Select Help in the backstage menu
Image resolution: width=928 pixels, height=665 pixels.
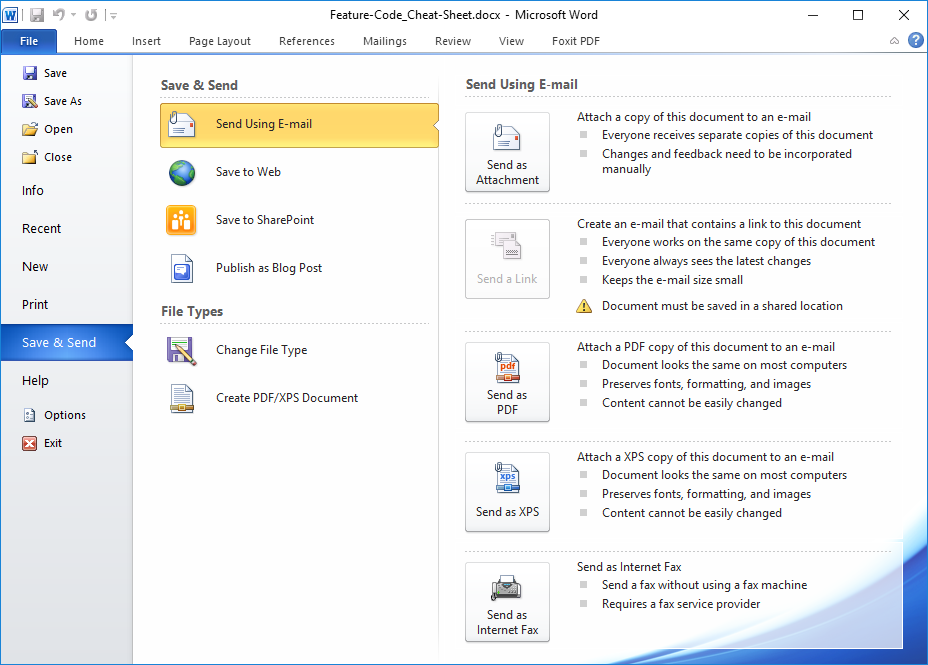(35, 380)
